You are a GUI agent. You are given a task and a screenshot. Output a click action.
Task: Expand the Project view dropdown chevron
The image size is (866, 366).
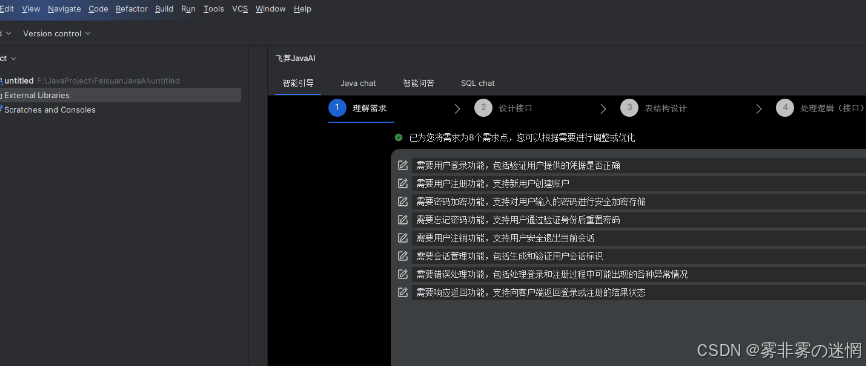coord(13,59)
